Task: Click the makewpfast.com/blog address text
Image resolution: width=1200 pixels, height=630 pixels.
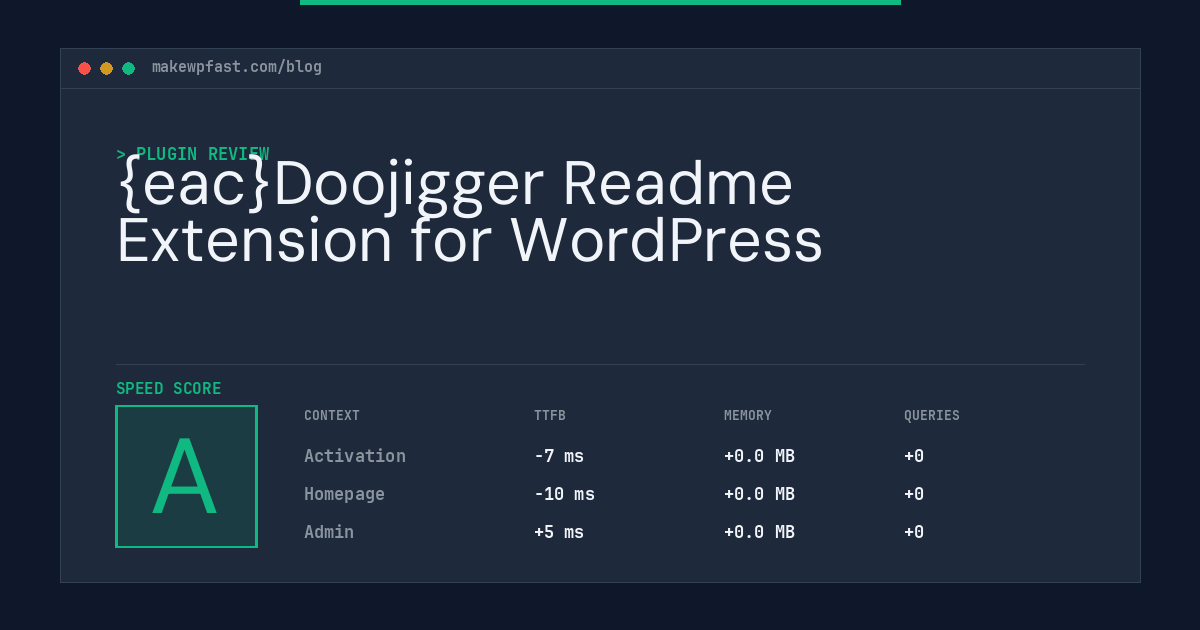Action: (237, 67)
